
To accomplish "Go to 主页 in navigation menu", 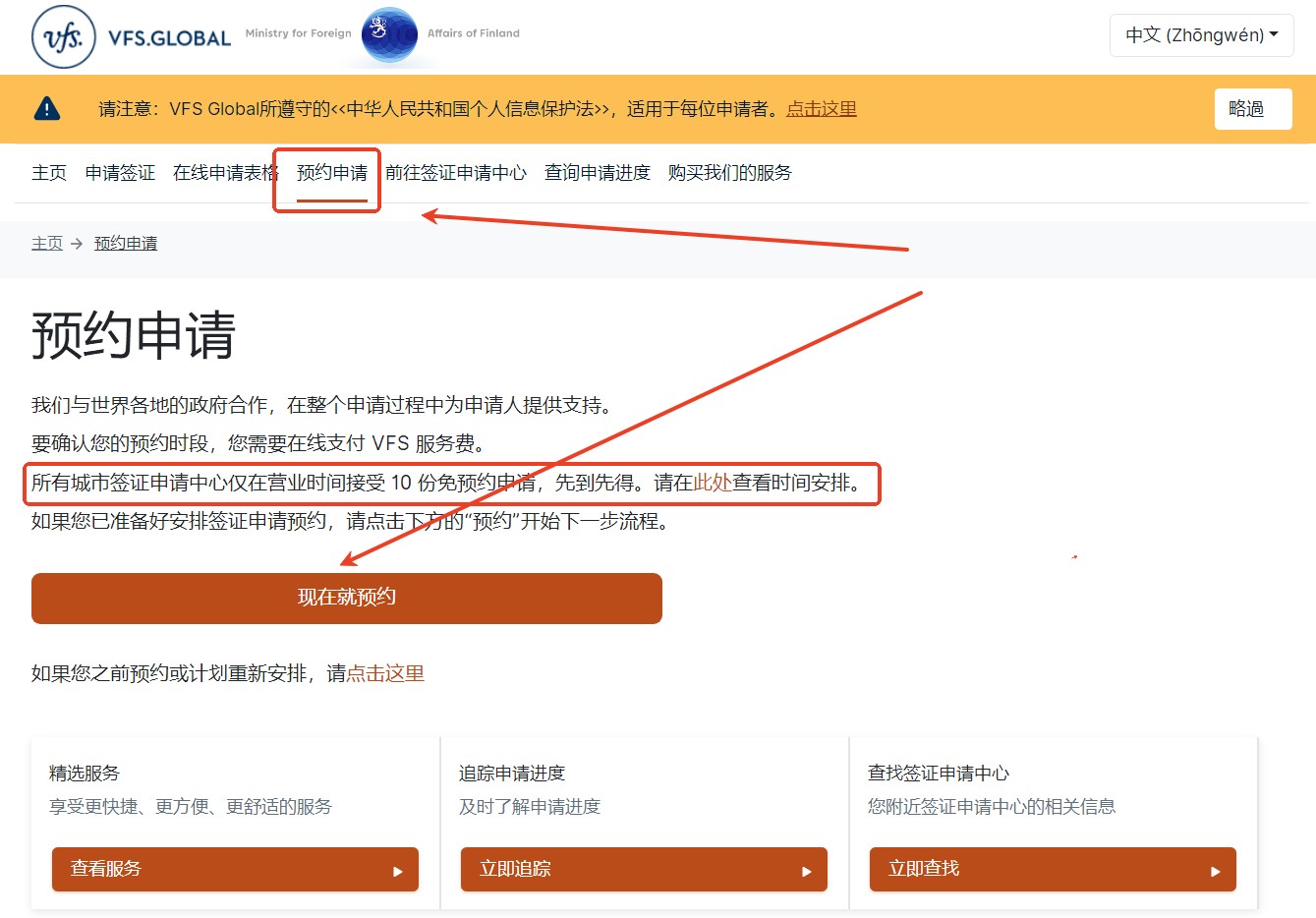I will [x=49, y=173].
